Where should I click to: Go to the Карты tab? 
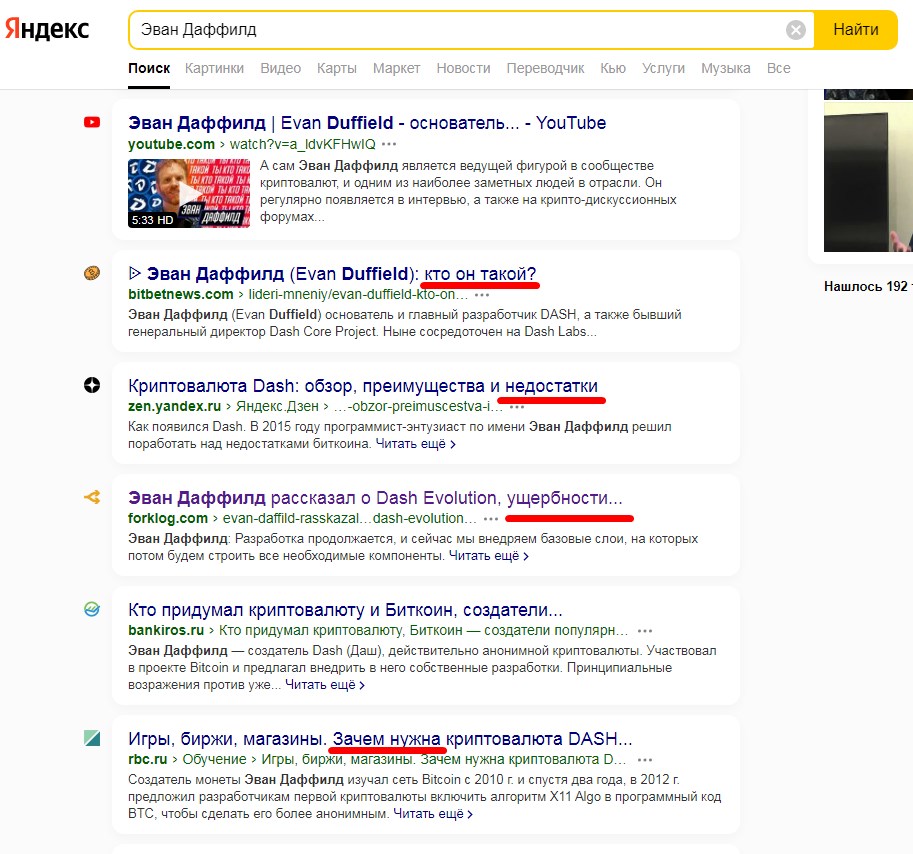tap(337, 68)
